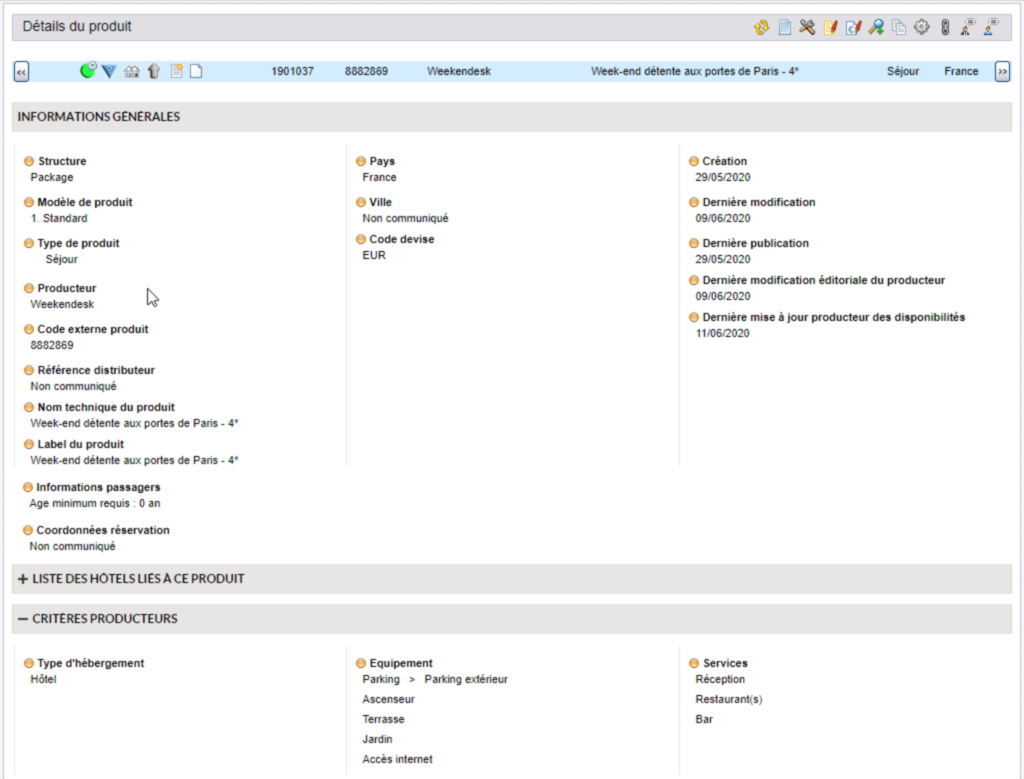This screenshot has height=779, width=1024.
Task: Click the notepad with pencil edit icon
Action: tap(830, 27)
